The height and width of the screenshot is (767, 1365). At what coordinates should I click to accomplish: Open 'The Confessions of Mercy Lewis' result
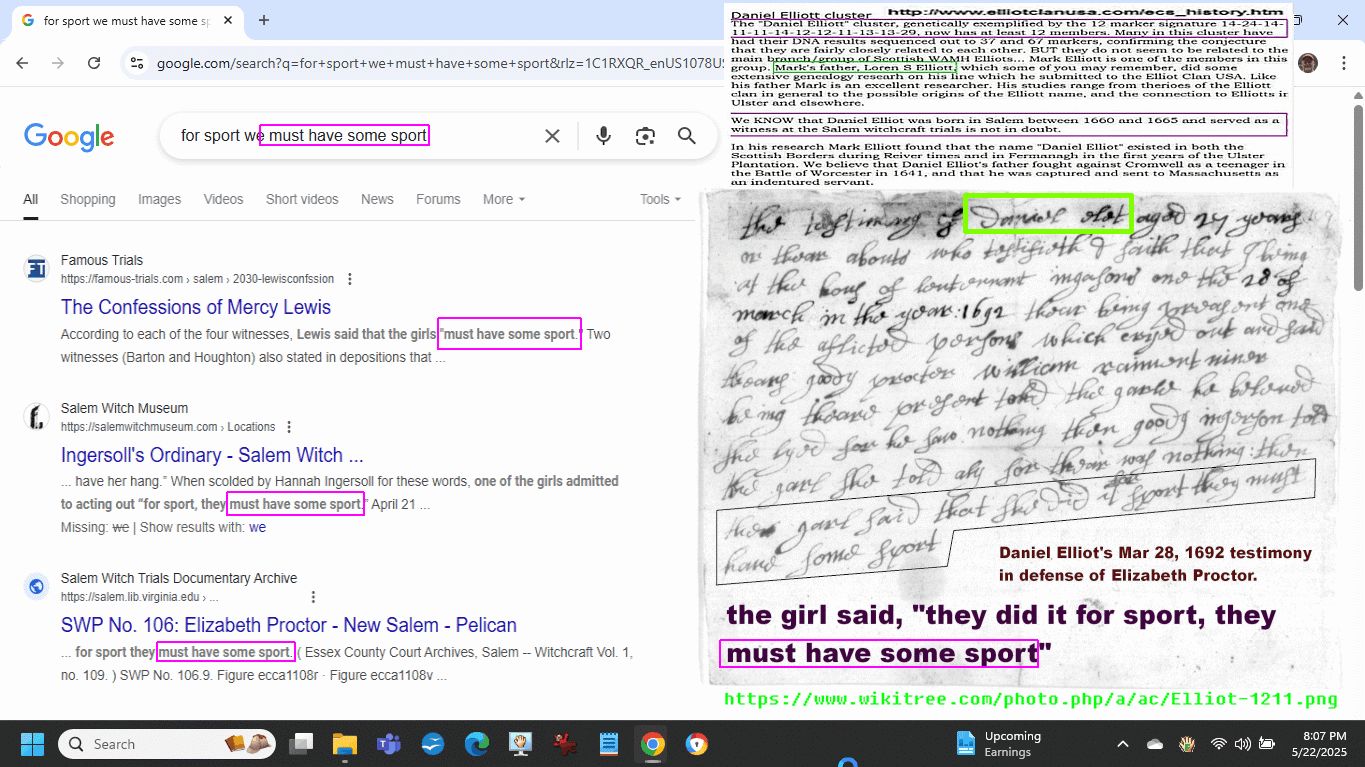pyautogui.click(x=196, y=307)
